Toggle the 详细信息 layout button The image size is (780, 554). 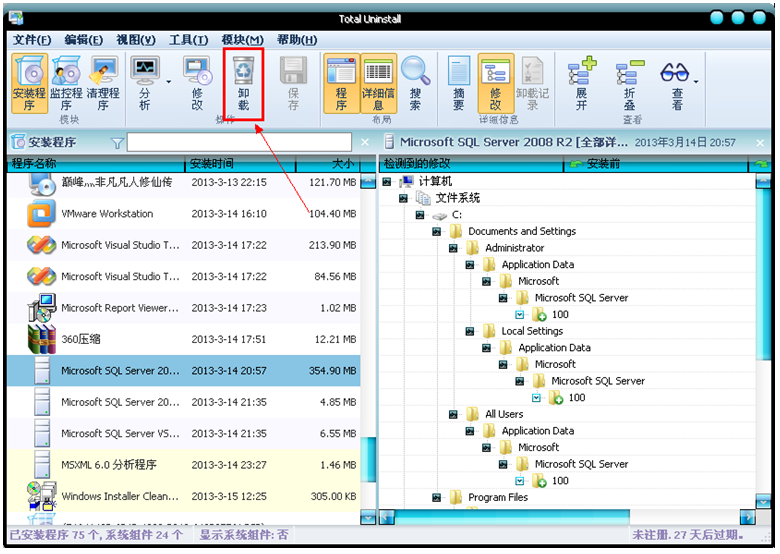point(379,84)
